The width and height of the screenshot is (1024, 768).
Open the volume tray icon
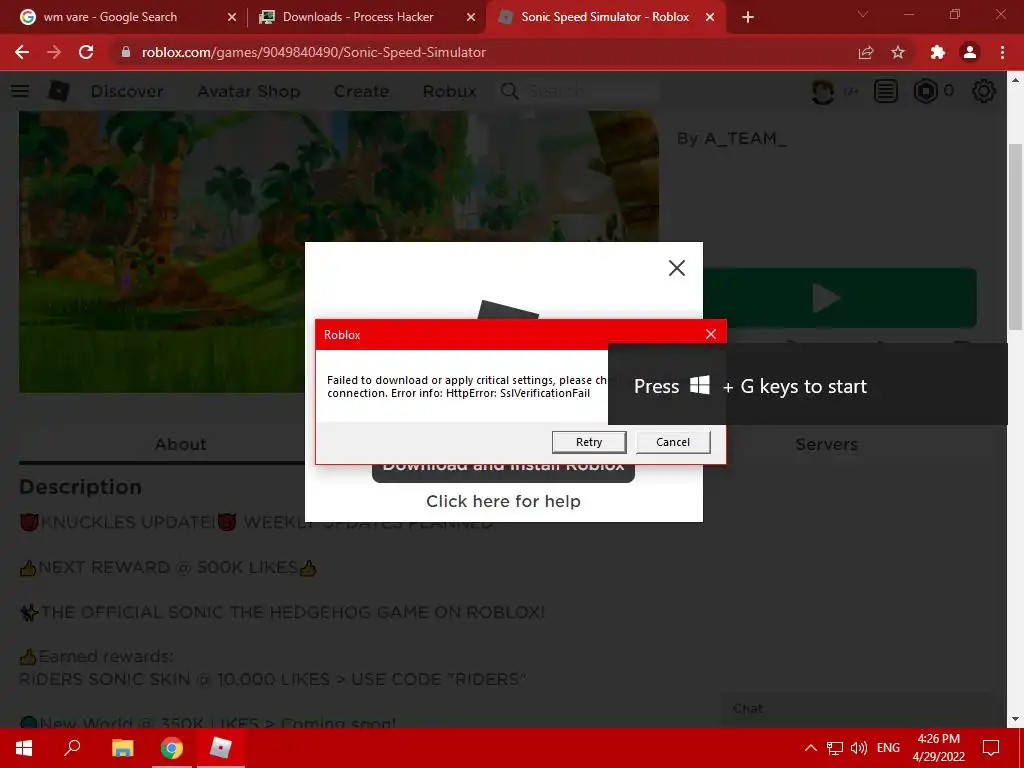pyautogui.click(x=859, y=748)
